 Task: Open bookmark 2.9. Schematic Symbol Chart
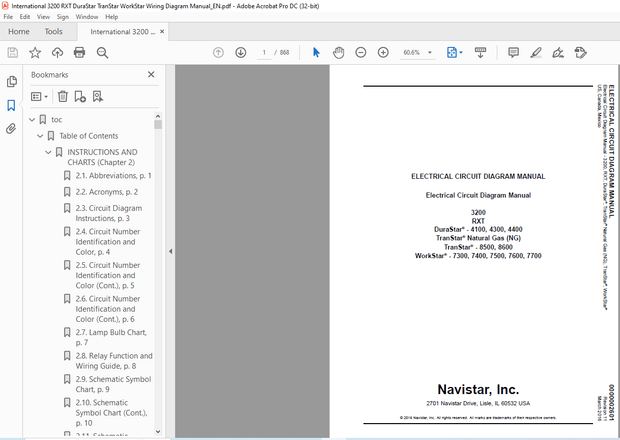pos(113,384)
